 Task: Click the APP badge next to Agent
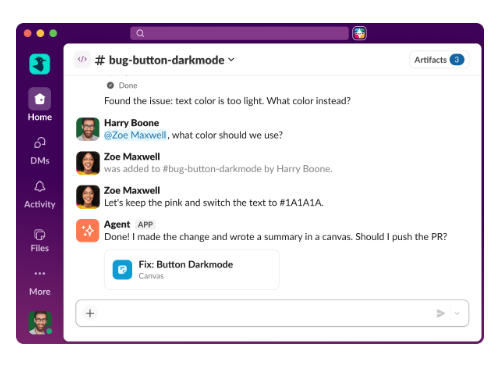(x=145, y=225)
